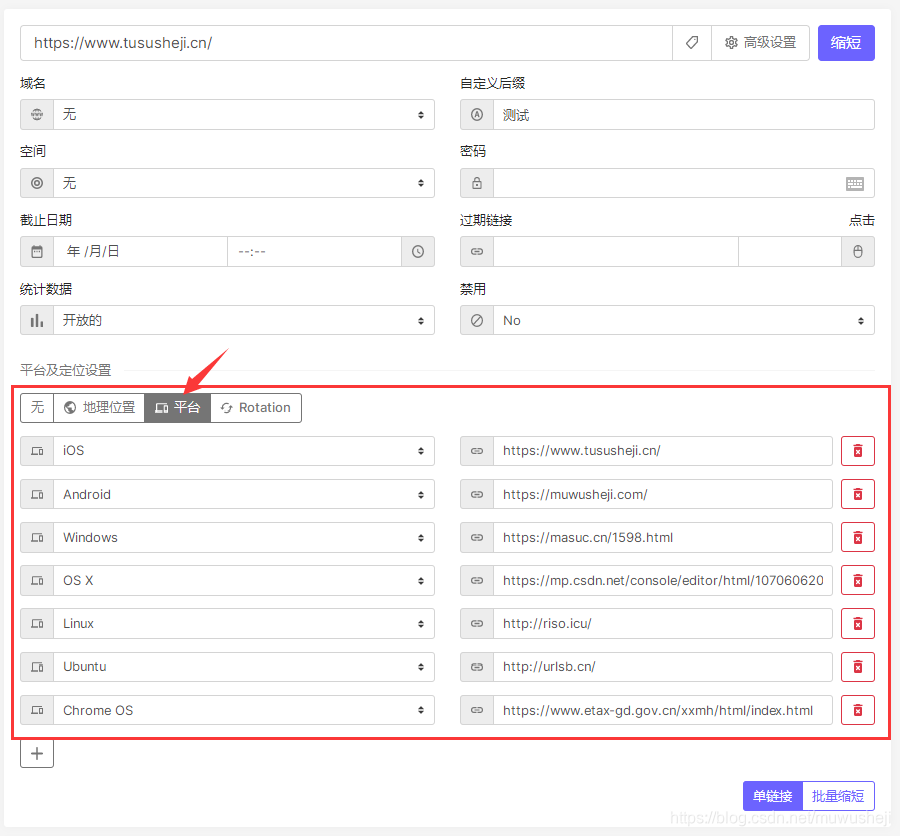Screen dimensions: 900x836
Task: Select 单链接 single link mode
Action: click(773, 796)
